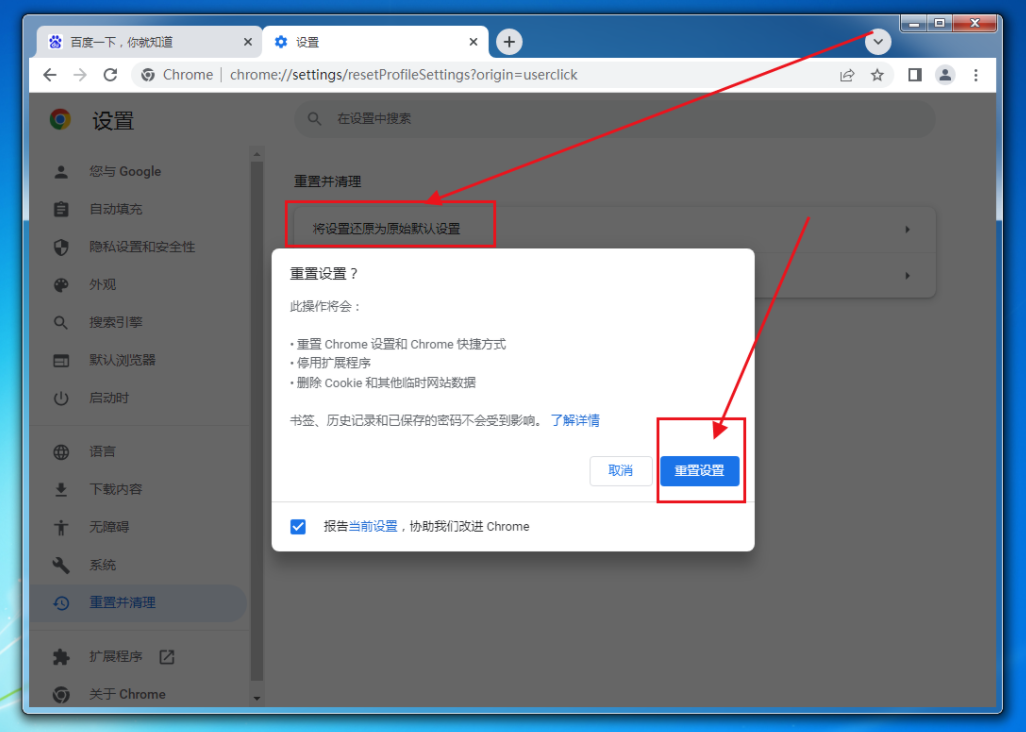Viewport: 1026px width, 732px height.
Task: Click the 取消 button in dialog
Action: click(620, 470)
